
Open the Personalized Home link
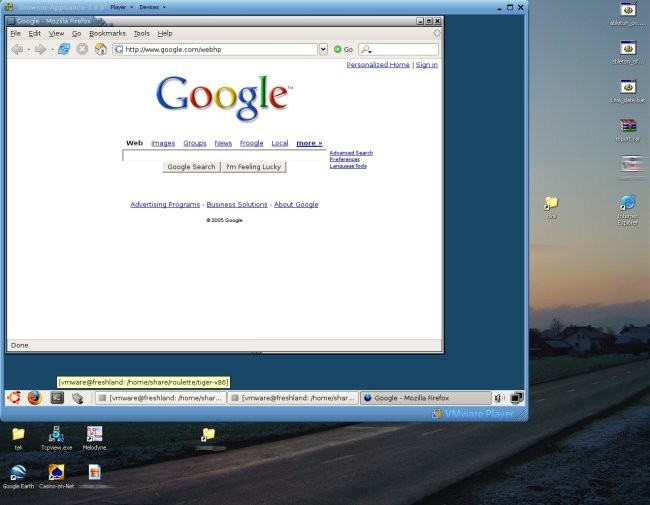coord(378,65)
